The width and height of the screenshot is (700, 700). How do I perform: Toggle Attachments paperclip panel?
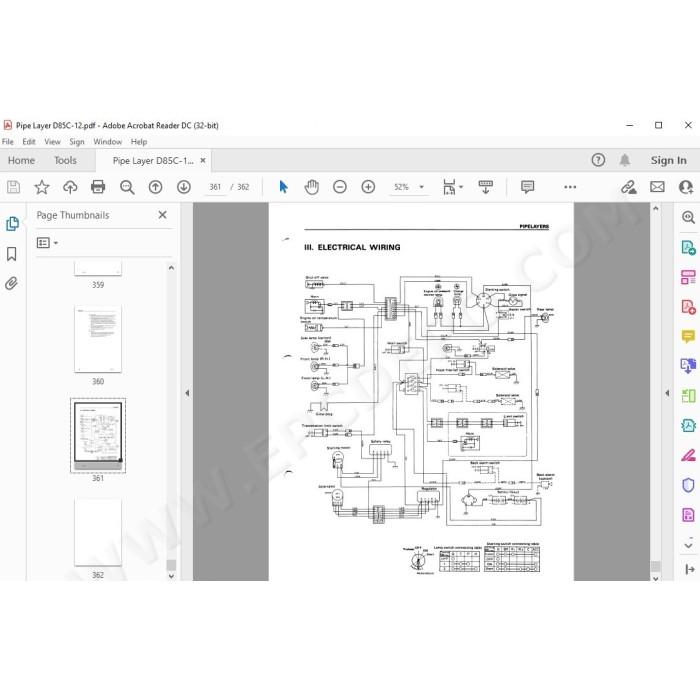[12, 283]
